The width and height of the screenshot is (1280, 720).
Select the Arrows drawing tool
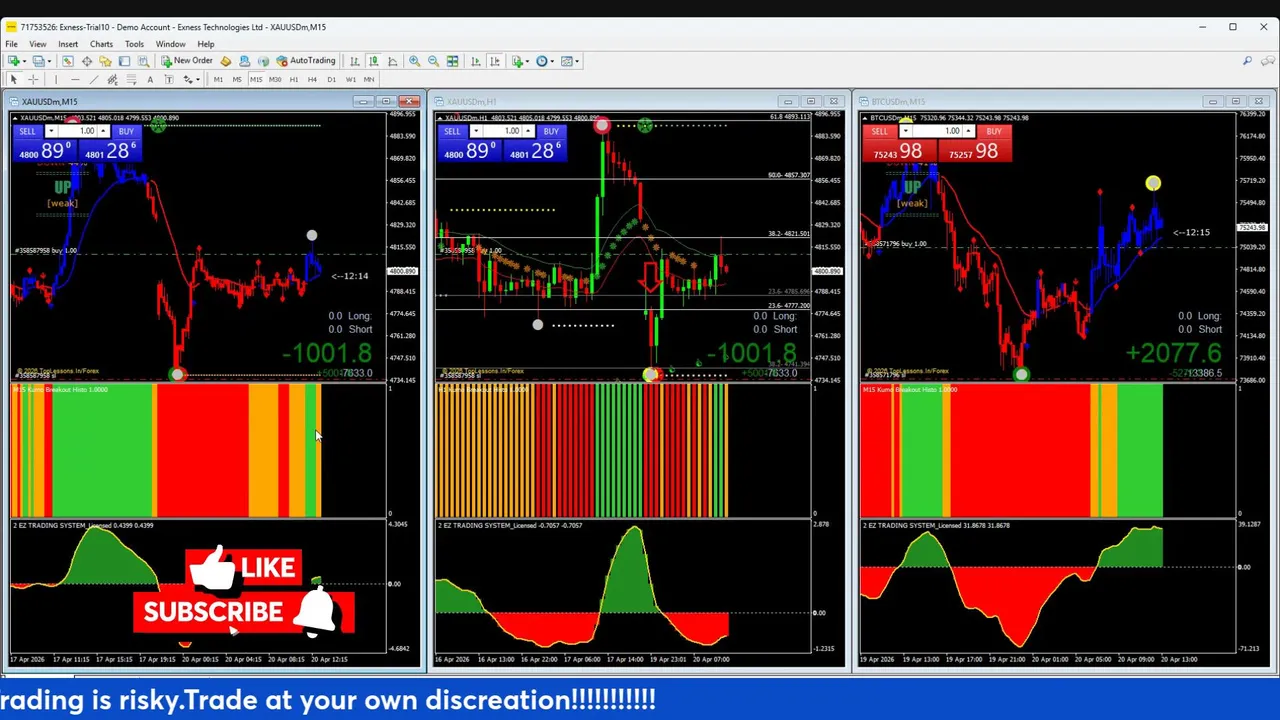click(187, 80)
